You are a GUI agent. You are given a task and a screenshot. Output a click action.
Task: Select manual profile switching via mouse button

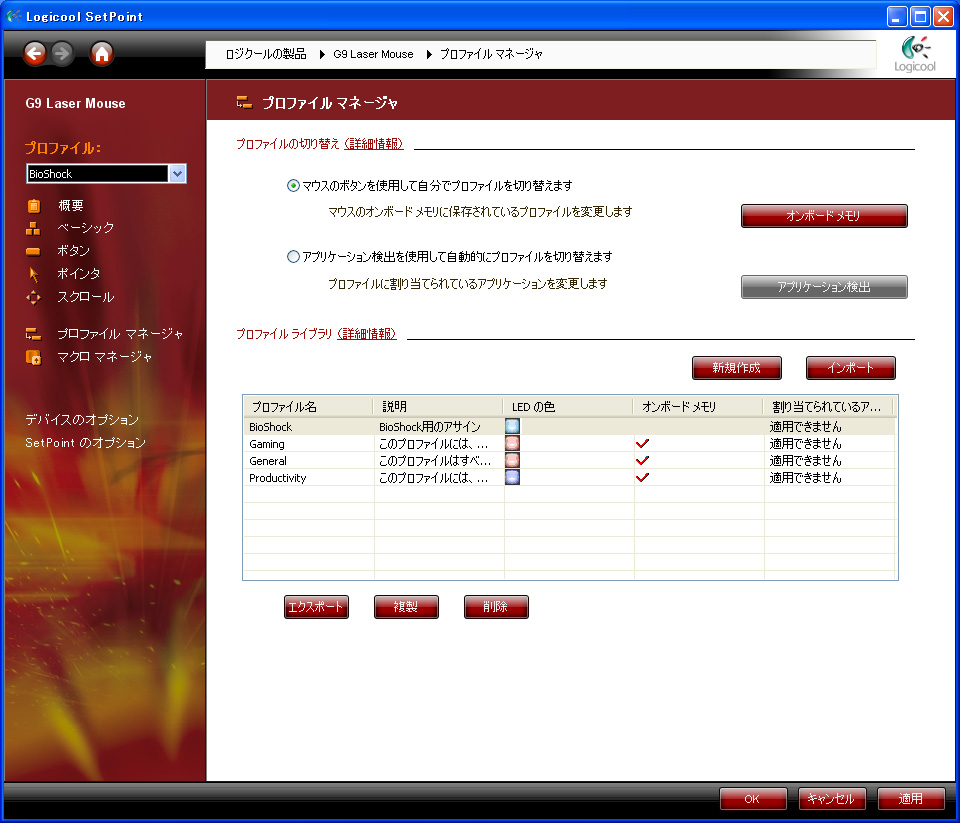[293, 186]
